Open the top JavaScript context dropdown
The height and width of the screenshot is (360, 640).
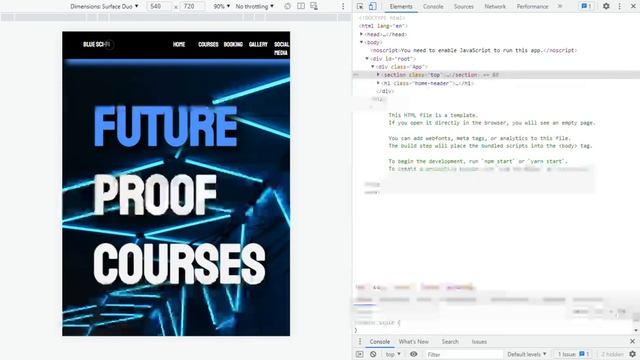click(x=393, y=354)
